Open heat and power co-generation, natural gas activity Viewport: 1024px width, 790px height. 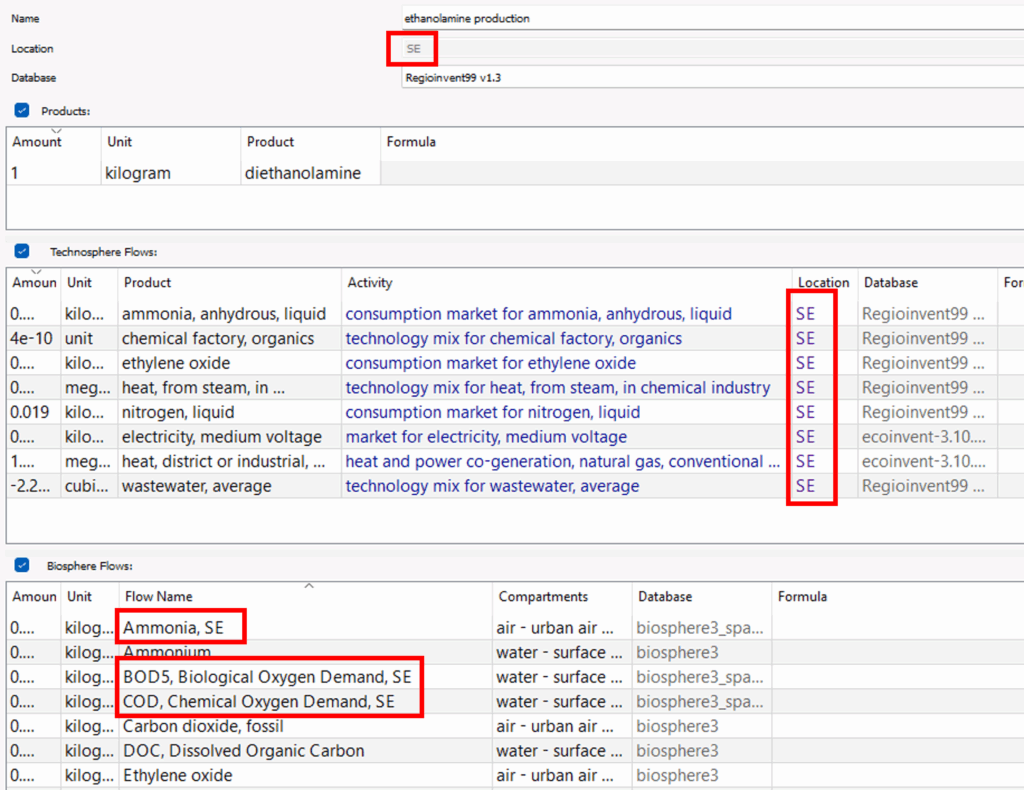point(562,462)
